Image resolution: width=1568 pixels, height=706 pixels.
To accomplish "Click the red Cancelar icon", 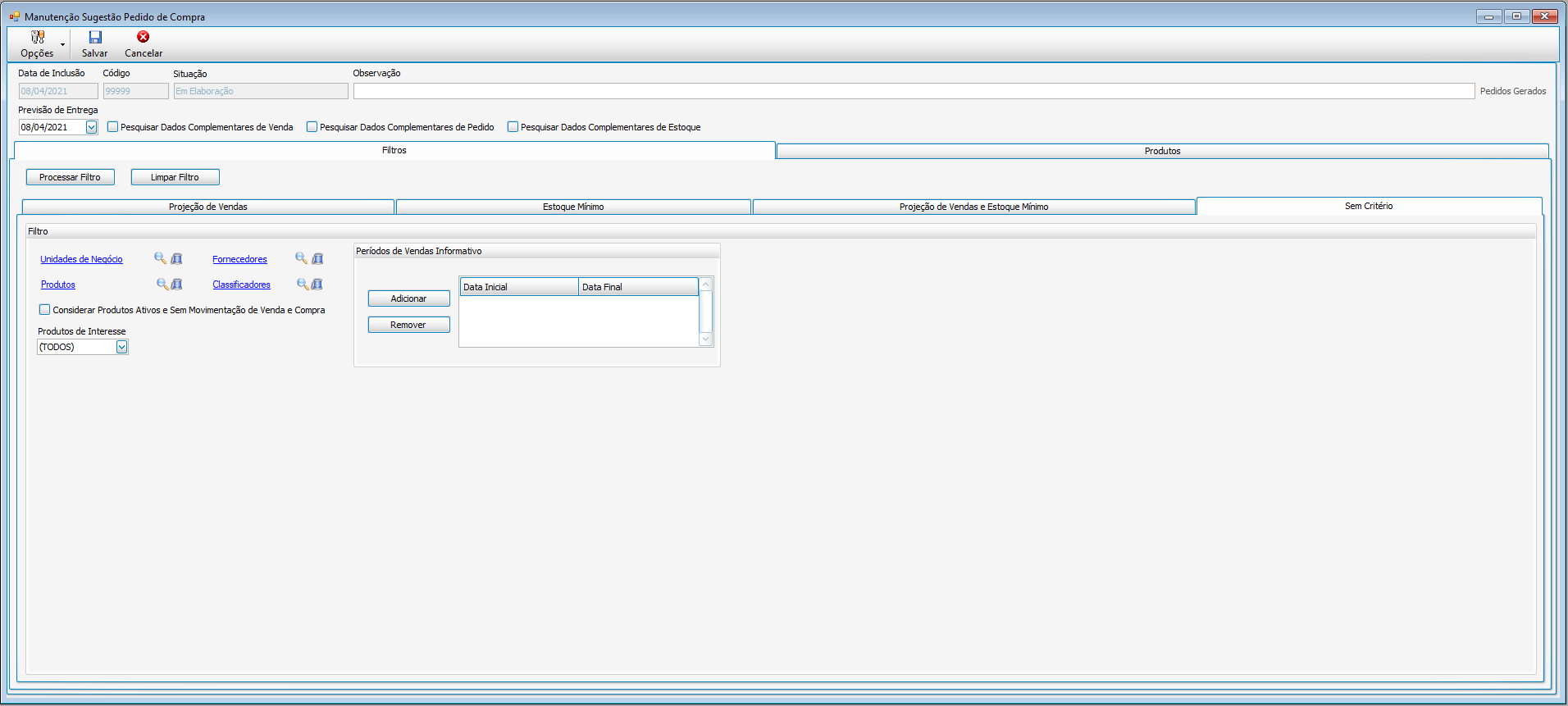I will [144, 37].
